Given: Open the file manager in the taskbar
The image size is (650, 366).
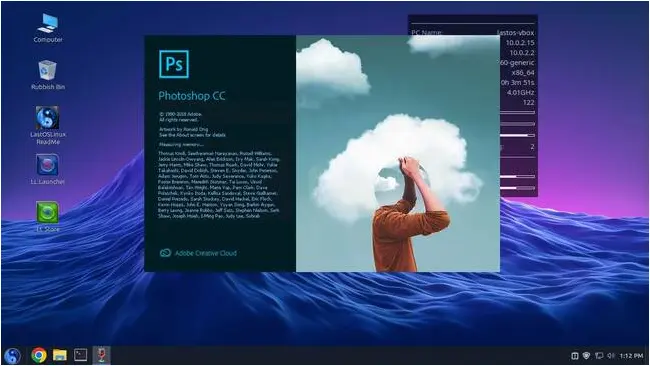Looking at the screenshot, I should point(60,355).
